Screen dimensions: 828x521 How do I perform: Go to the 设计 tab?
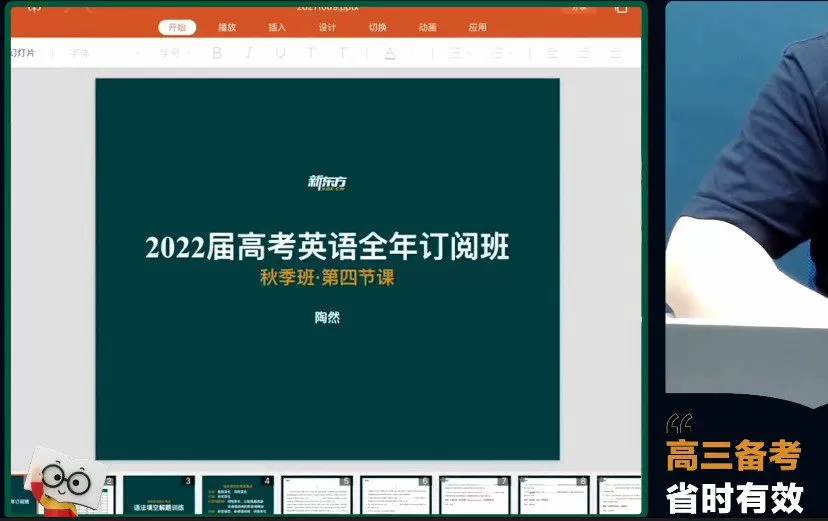(x=327, y=27)
